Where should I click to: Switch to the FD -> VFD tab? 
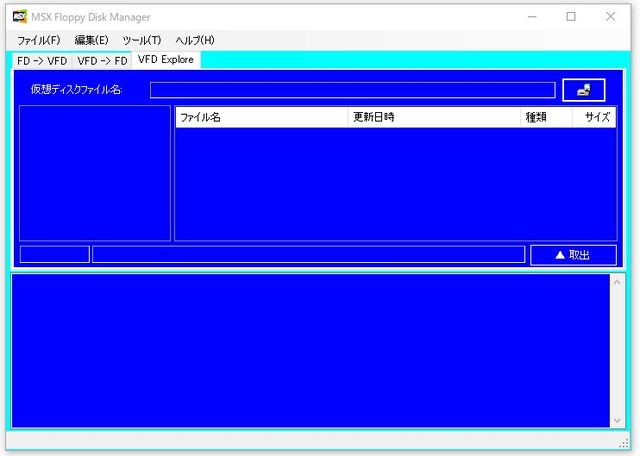(x=42, y=61)
